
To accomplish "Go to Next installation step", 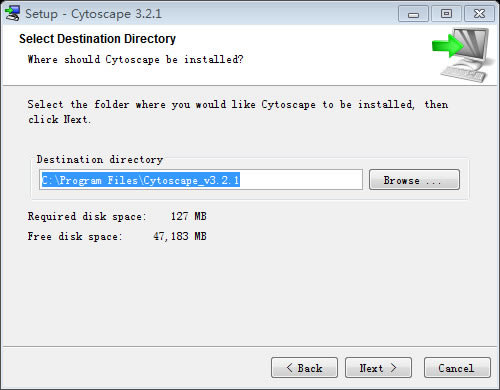I will pos(378,368).
